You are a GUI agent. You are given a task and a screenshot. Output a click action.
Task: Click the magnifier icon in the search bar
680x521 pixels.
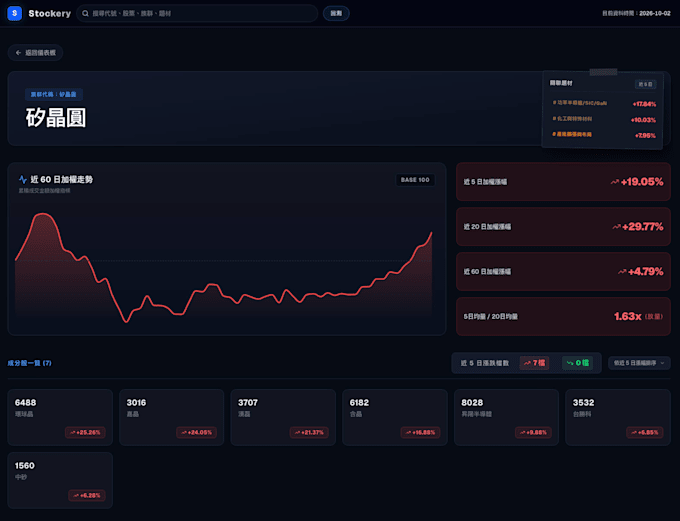coord(85,13)
